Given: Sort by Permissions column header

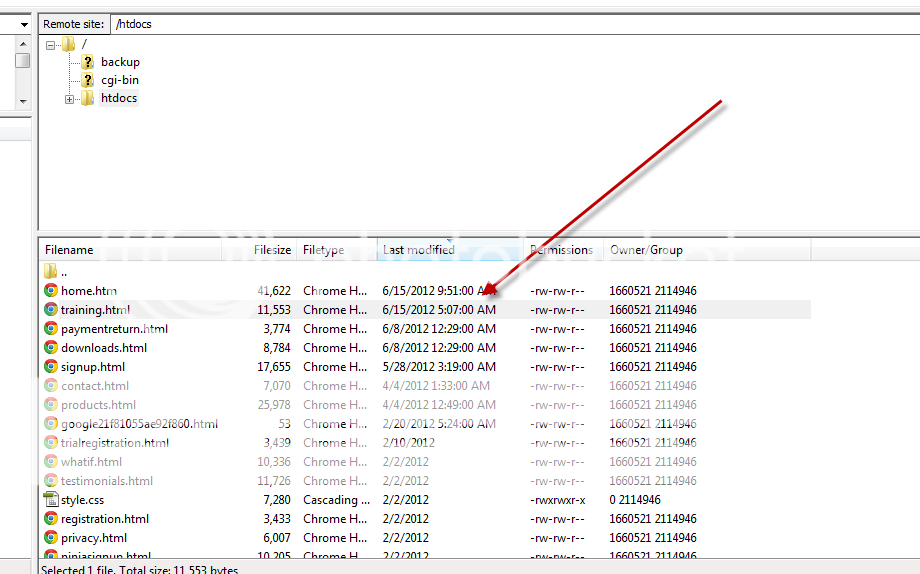Looking at the screenshot, I should 563,249.
